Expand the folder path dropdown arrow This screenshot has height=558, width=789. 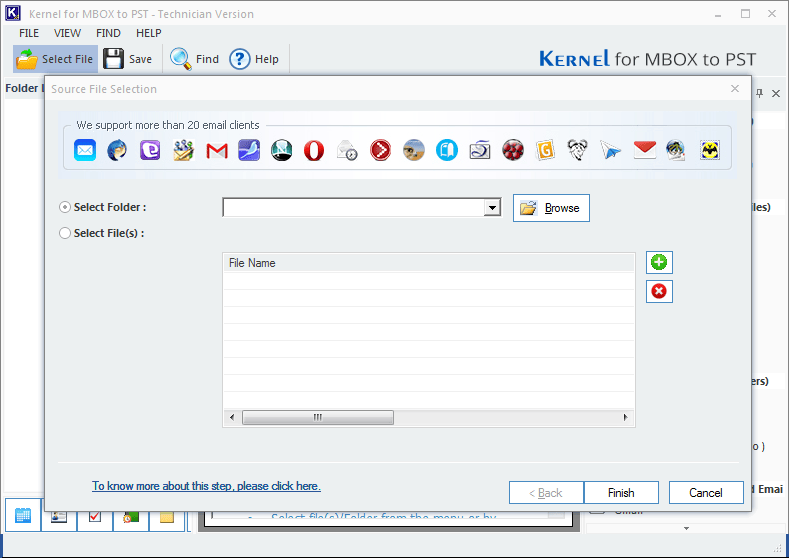click(x=493, y=207)
